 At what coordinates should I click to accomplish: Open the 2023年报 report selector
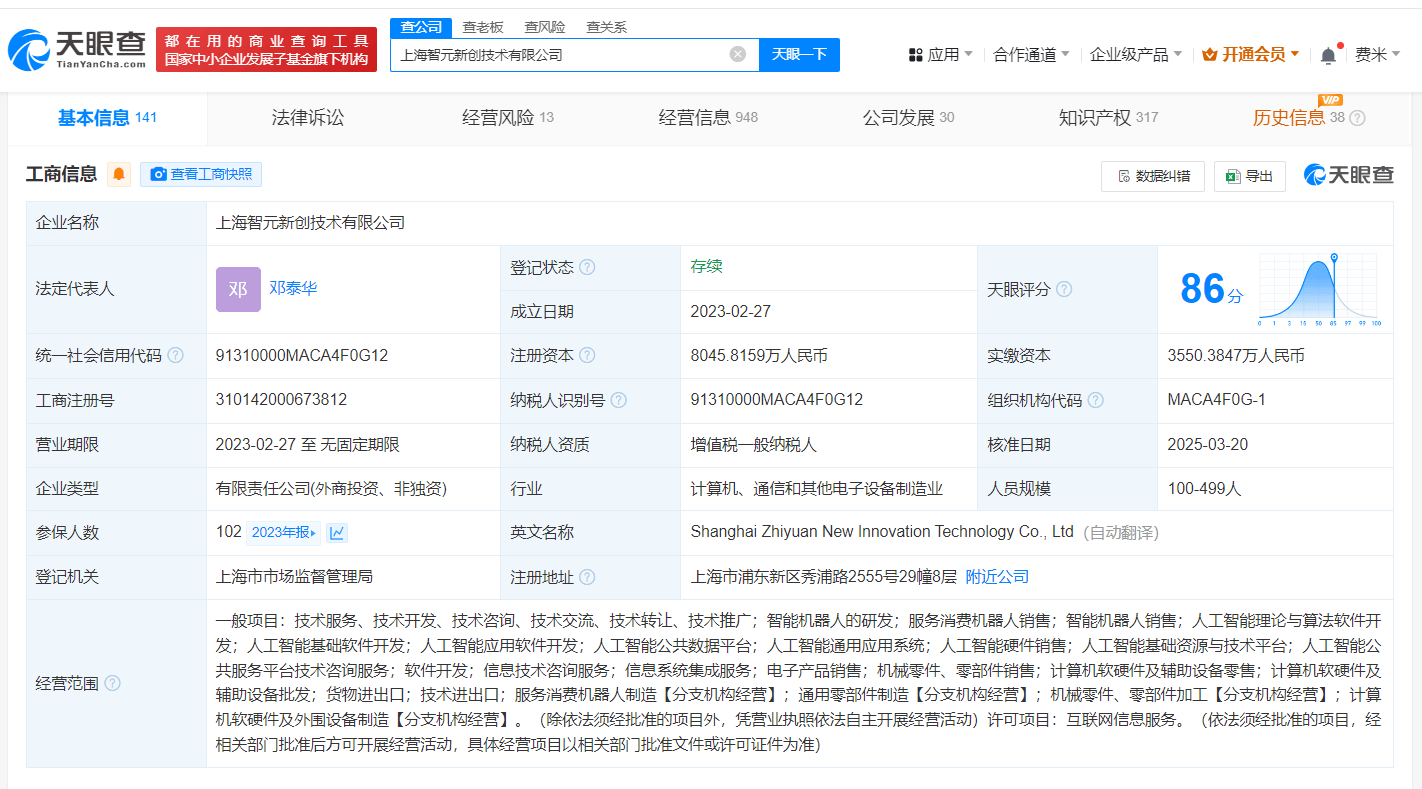tap(283, 532)
